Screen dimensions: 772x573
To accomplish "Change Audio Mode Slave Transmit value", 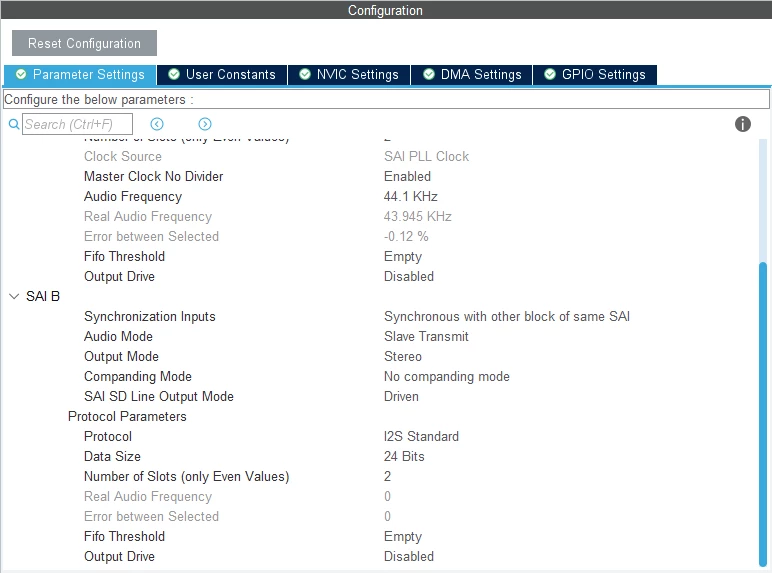I will click(426, 337).
